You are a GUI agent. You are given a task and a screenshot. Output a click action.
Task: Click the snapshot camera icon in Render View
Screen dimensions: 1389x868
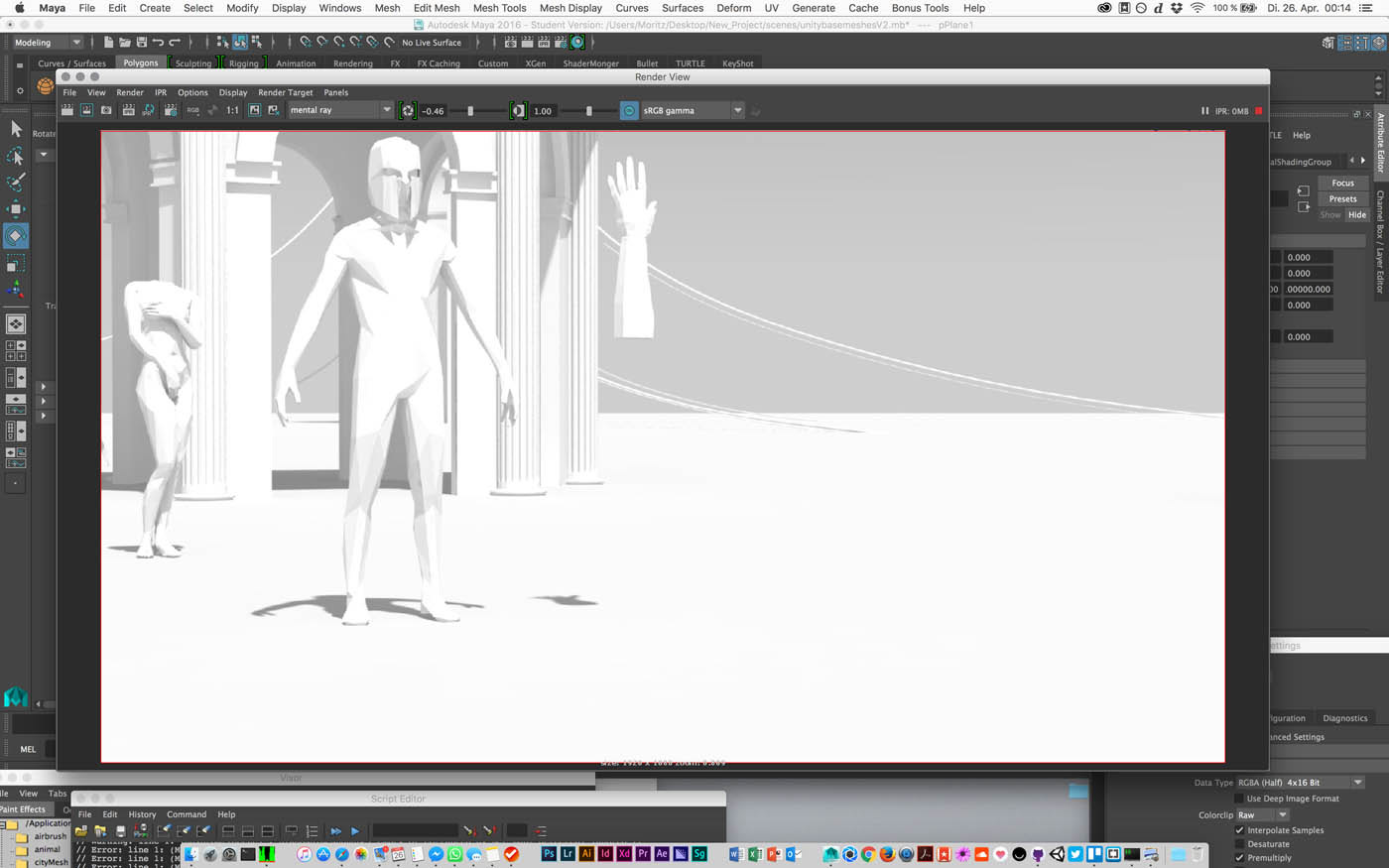pos(106,110)
